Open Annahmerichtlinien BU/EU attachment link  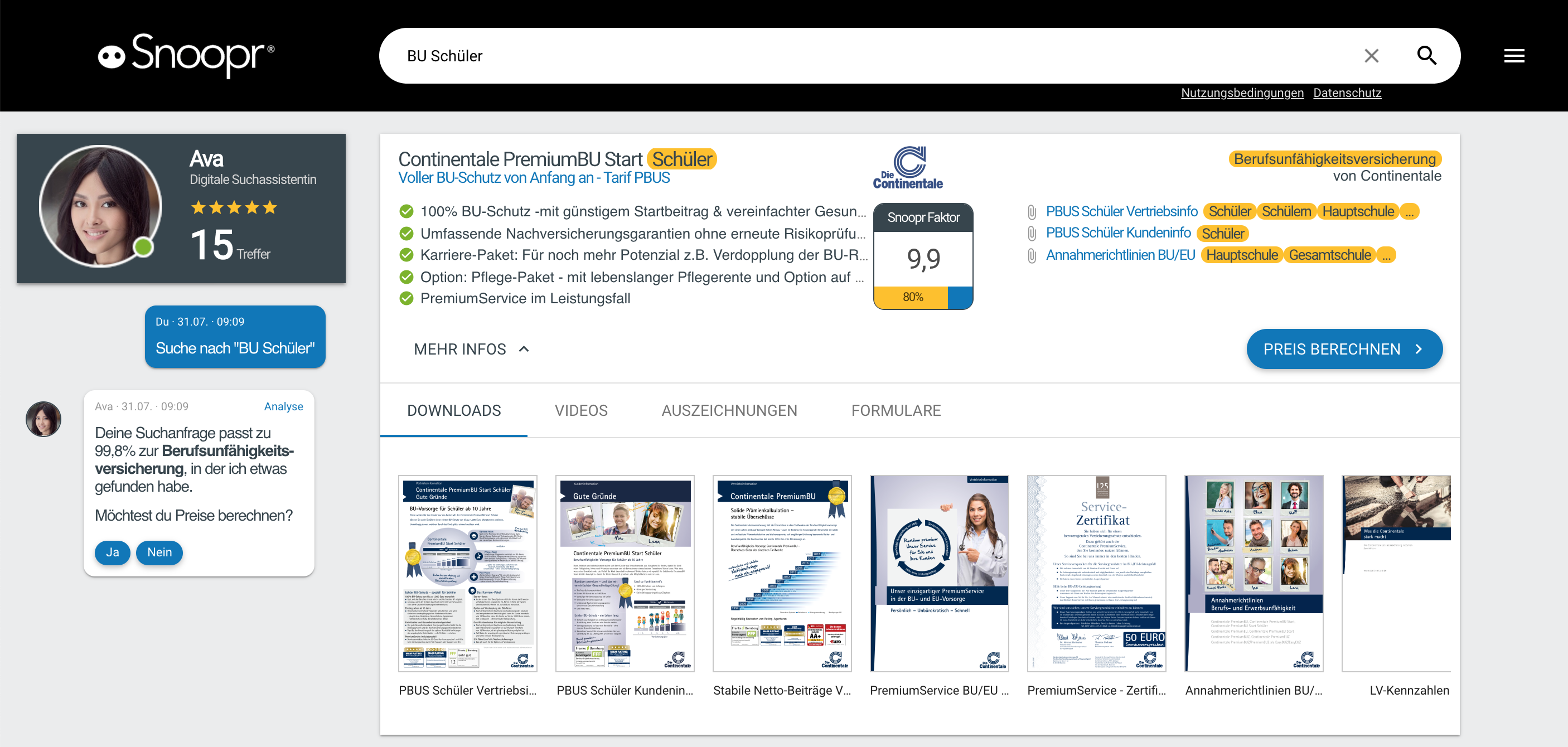1121,255
